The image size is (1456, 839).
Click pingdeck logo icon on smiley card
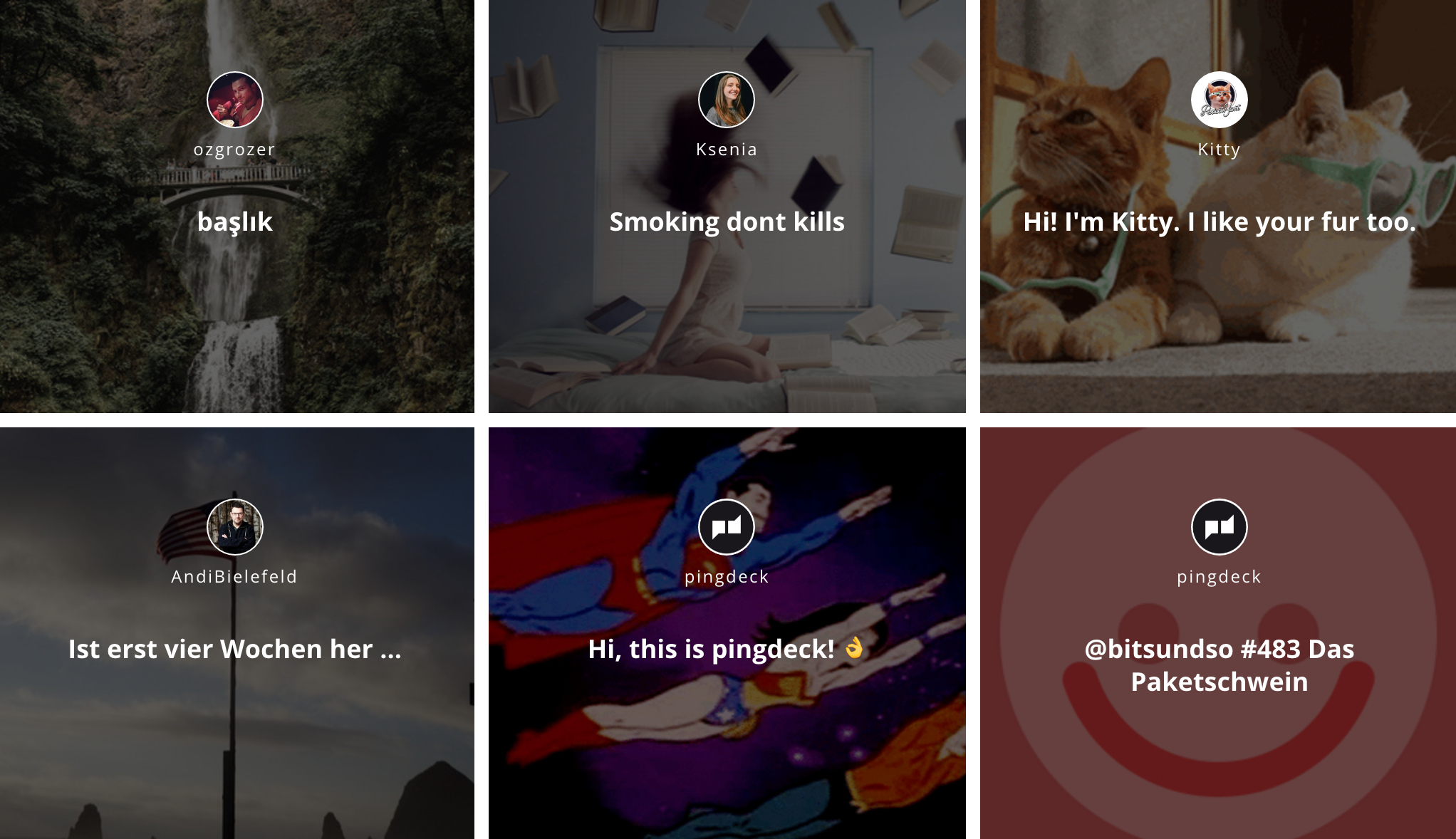[1219, 527]
